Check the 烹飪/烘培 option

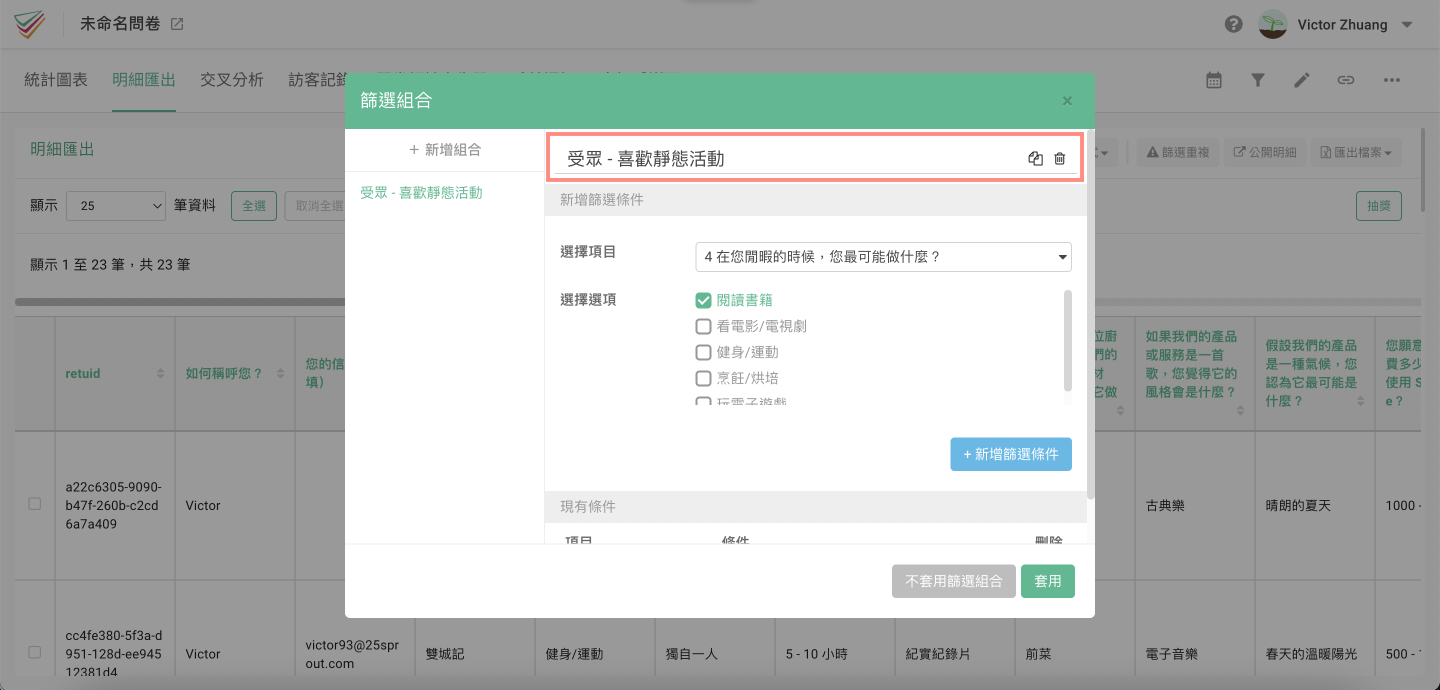(x=703, y=378)
